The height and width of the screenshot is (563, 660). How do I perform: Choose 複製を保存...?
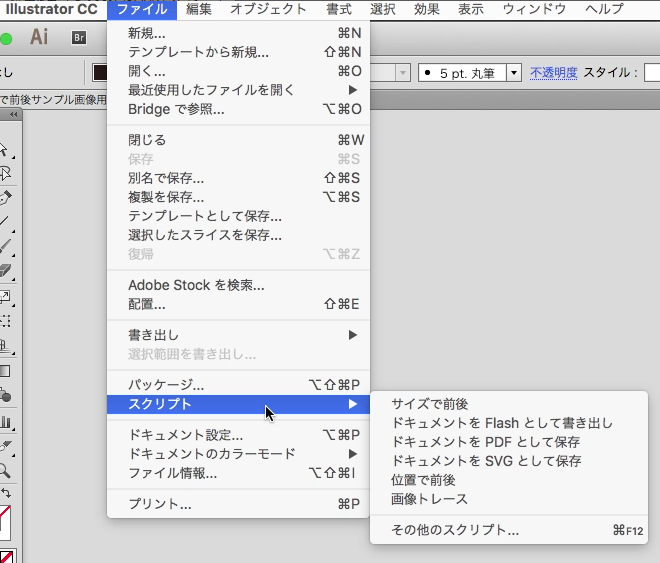238,197
